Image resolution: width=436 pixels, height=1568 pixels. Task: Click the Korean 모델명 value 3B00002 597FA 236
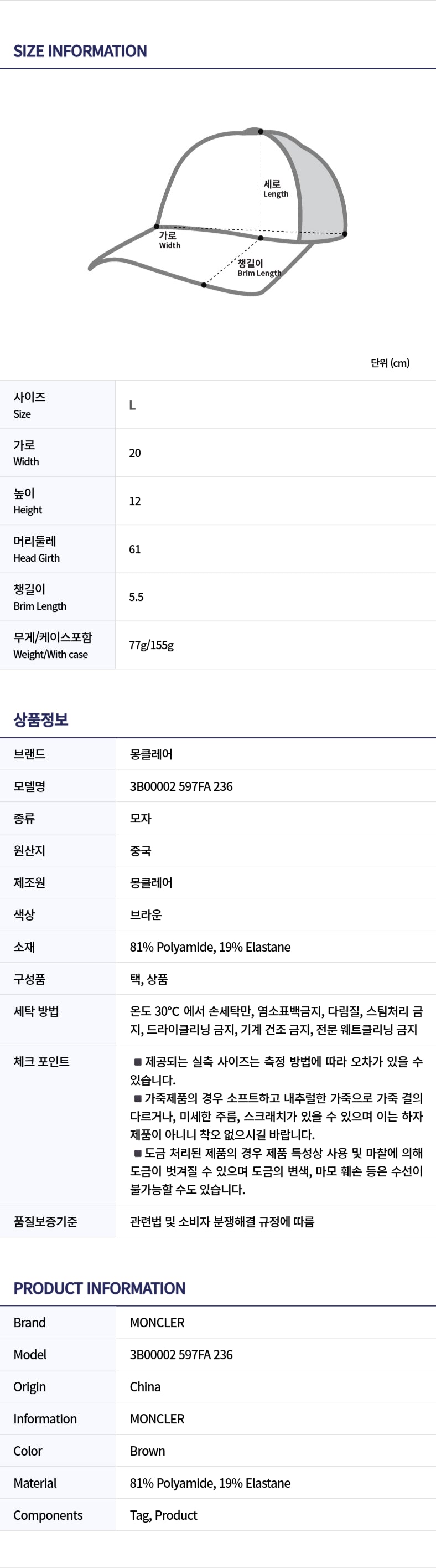[x=181, y=786]
